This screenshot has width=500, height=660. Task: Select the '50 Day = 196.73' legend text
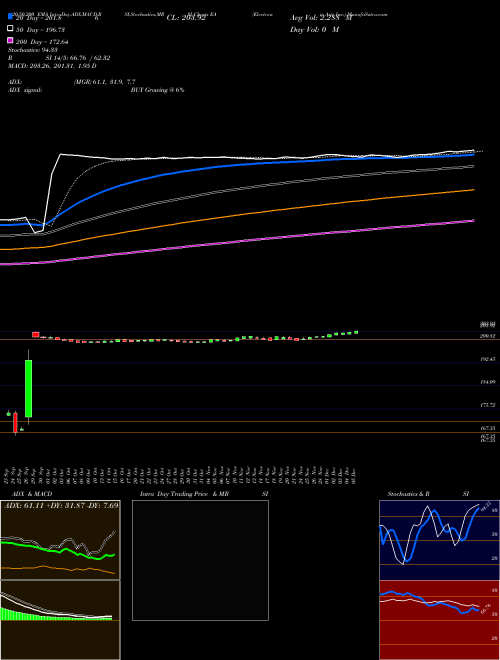point(41,29)
